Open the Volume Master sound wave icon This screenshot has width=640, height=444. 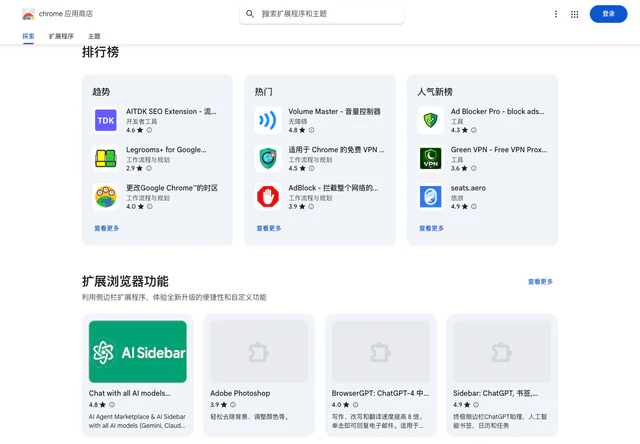268,120
